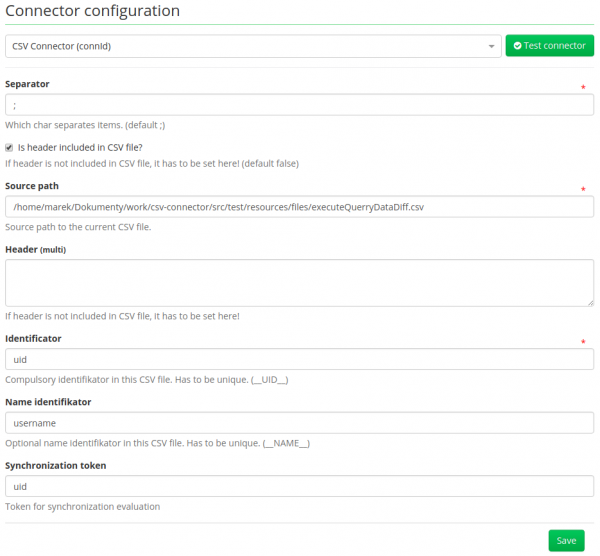
Task: Click the Separator field label
Action: pos(27,84)
